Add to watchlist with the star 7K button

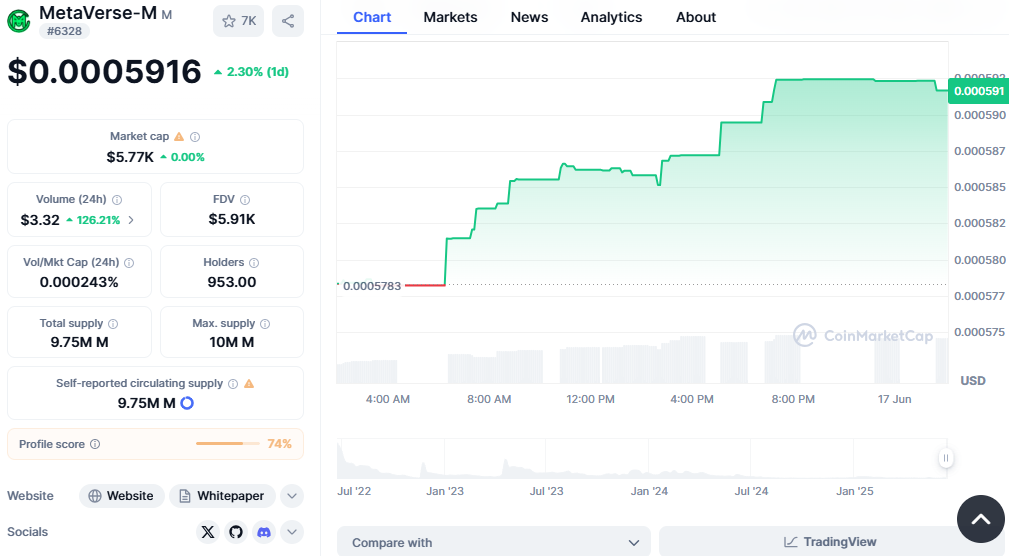click(x=238, y=21)
